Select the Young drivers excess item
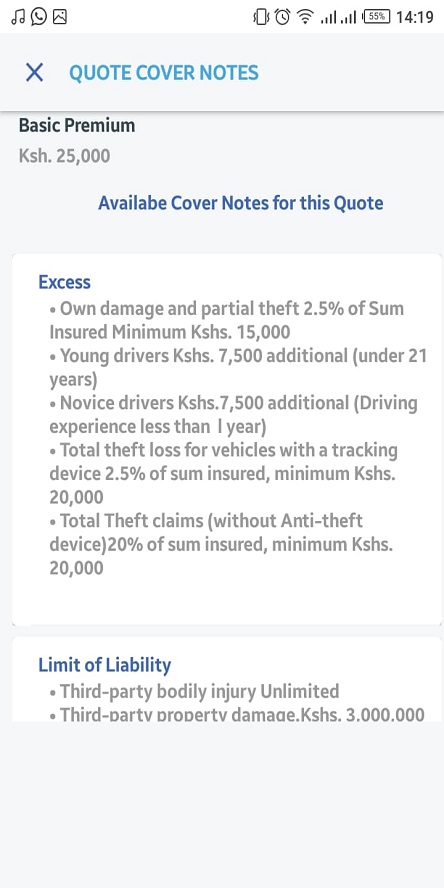Image resolution: width=444 pixels, height=888 pixels. (238, 367)
